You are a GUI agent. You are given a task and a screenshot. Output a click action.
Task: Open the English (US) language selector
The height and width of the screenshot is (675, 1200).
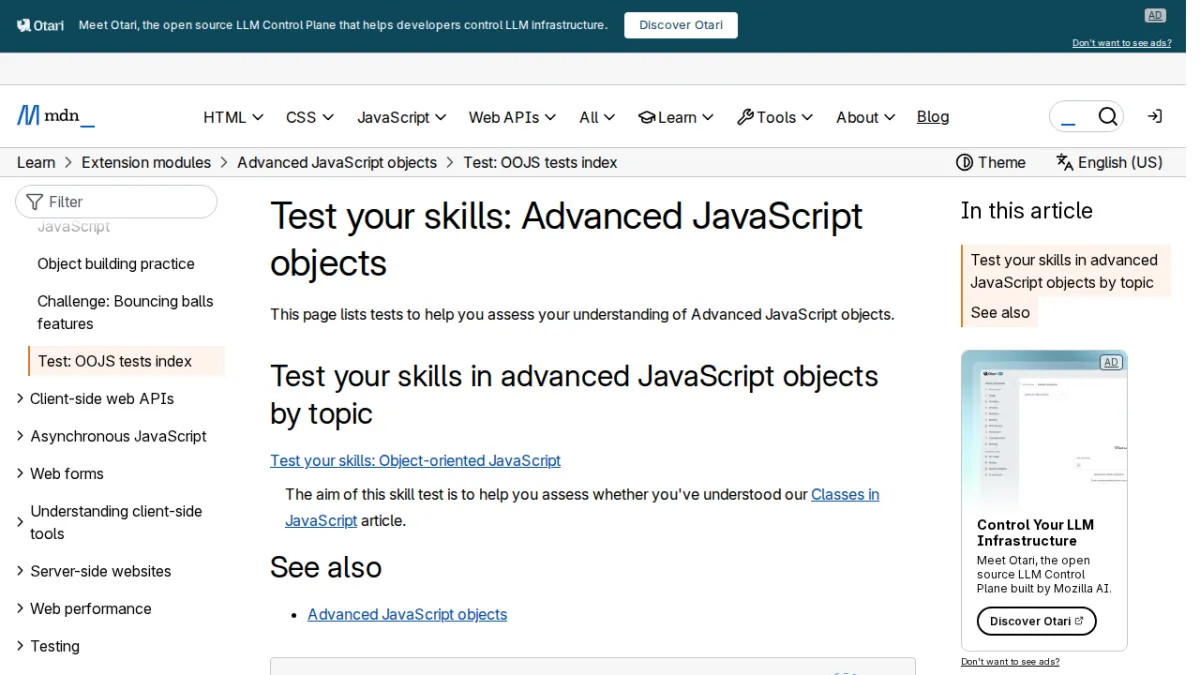click(x=1110, y=162)
